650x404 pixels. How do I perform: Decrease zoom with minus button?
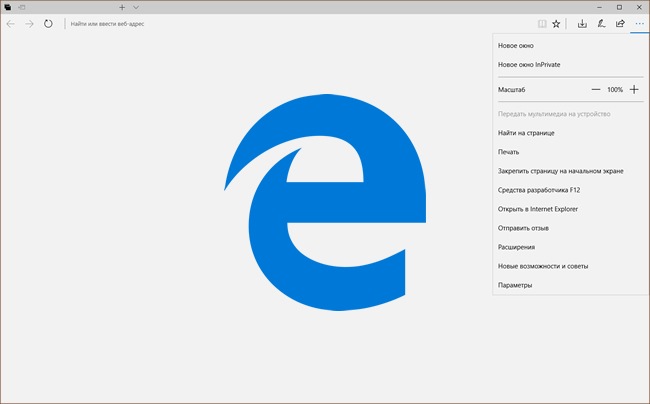click(596, 90)
